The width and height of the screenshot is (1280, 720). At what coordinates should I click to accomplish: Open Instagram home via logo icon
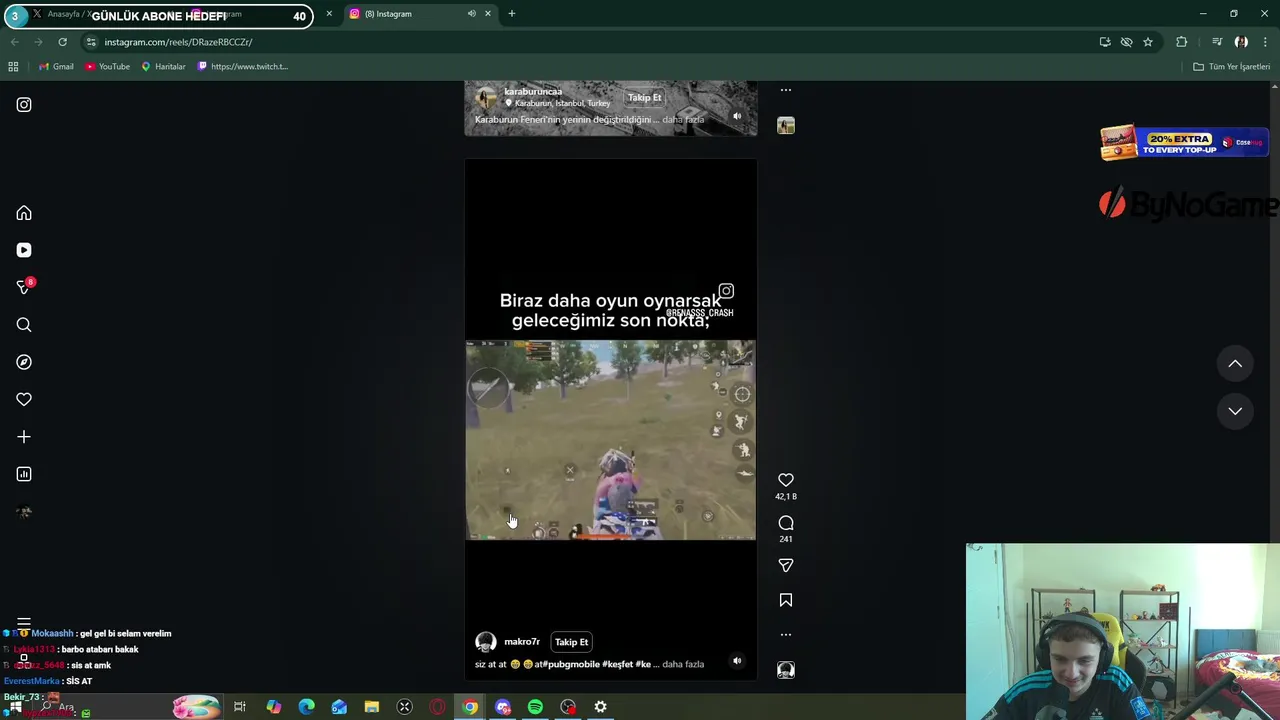point(24,105)
